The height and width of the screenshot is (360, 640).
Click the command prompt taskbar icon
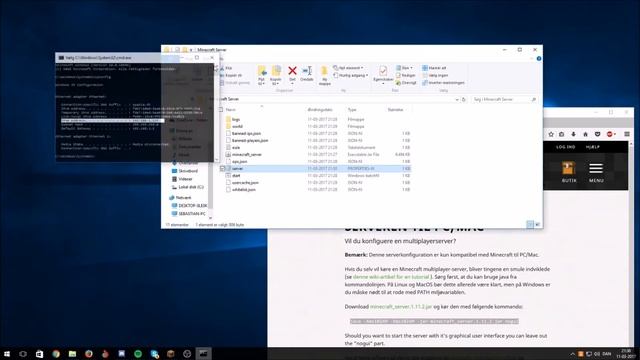click(203, 353)
